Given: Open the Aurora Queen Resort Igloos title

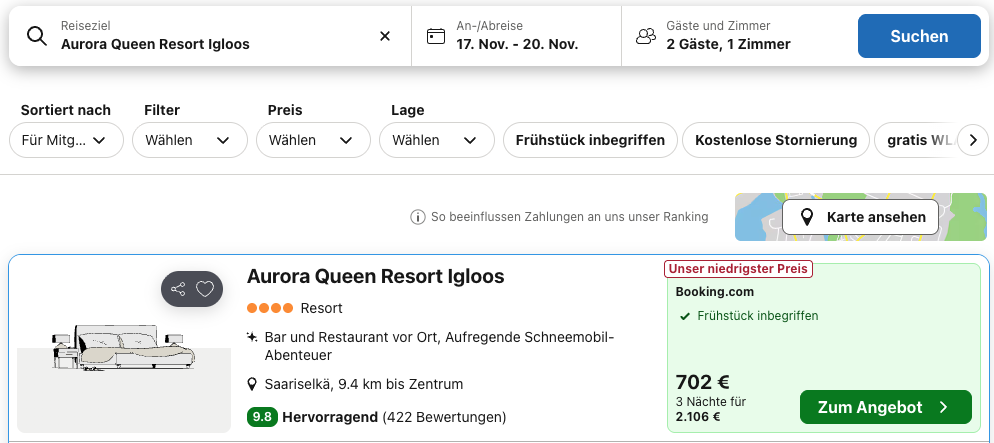Looking at the screenshot, I should tap(375, 276).
